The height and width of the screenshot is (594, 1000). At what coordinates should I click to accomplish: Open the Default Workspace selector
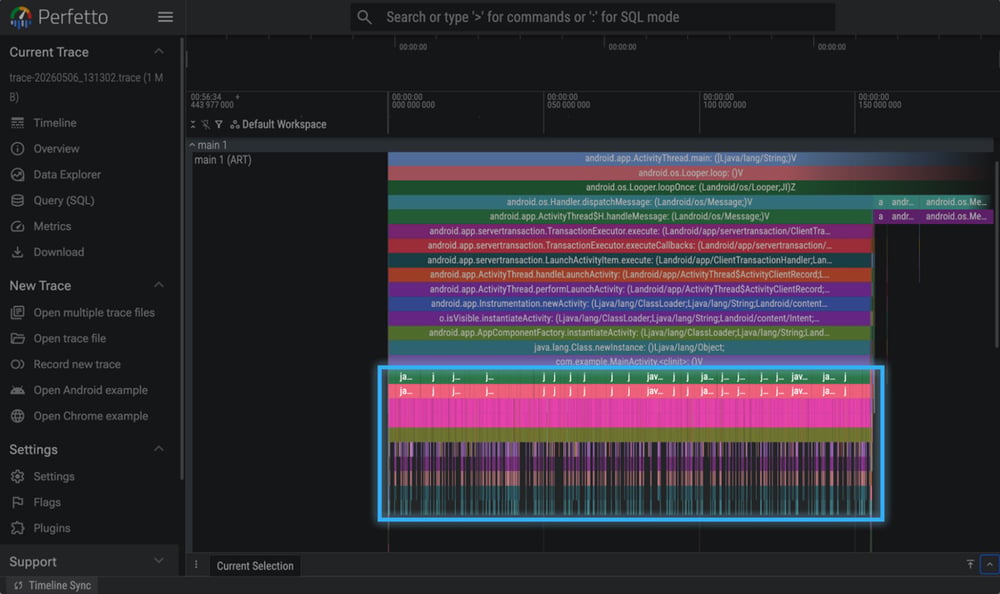click(278, 124)
